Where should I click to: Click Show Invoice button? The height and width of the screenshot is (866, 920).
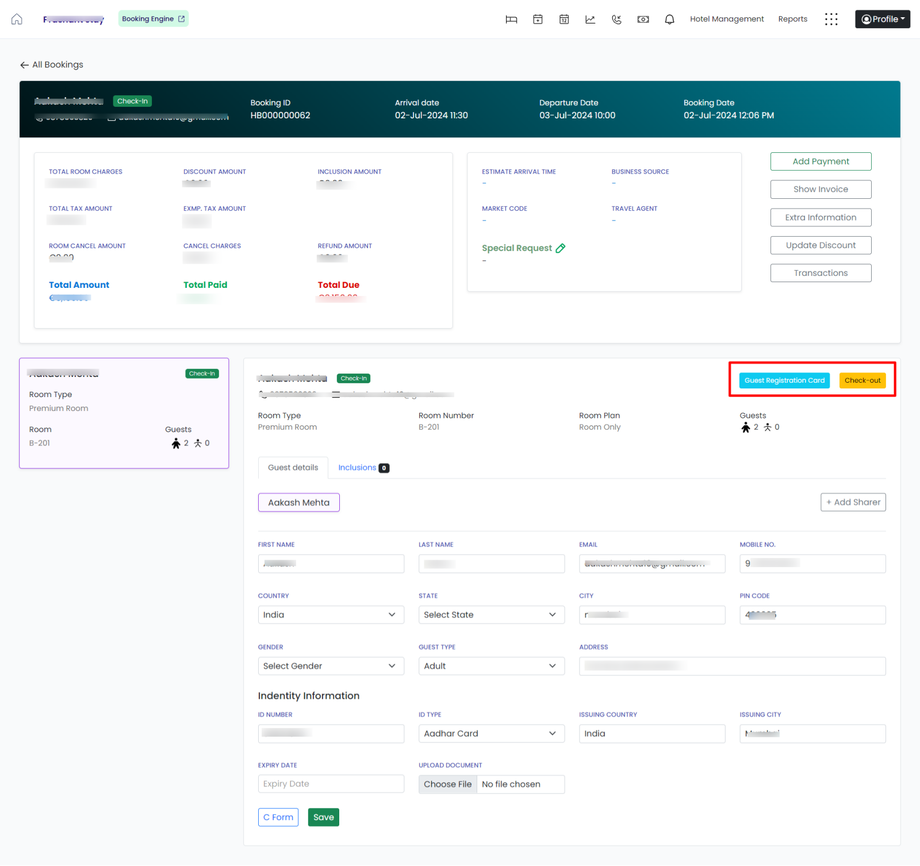point(820,190)
